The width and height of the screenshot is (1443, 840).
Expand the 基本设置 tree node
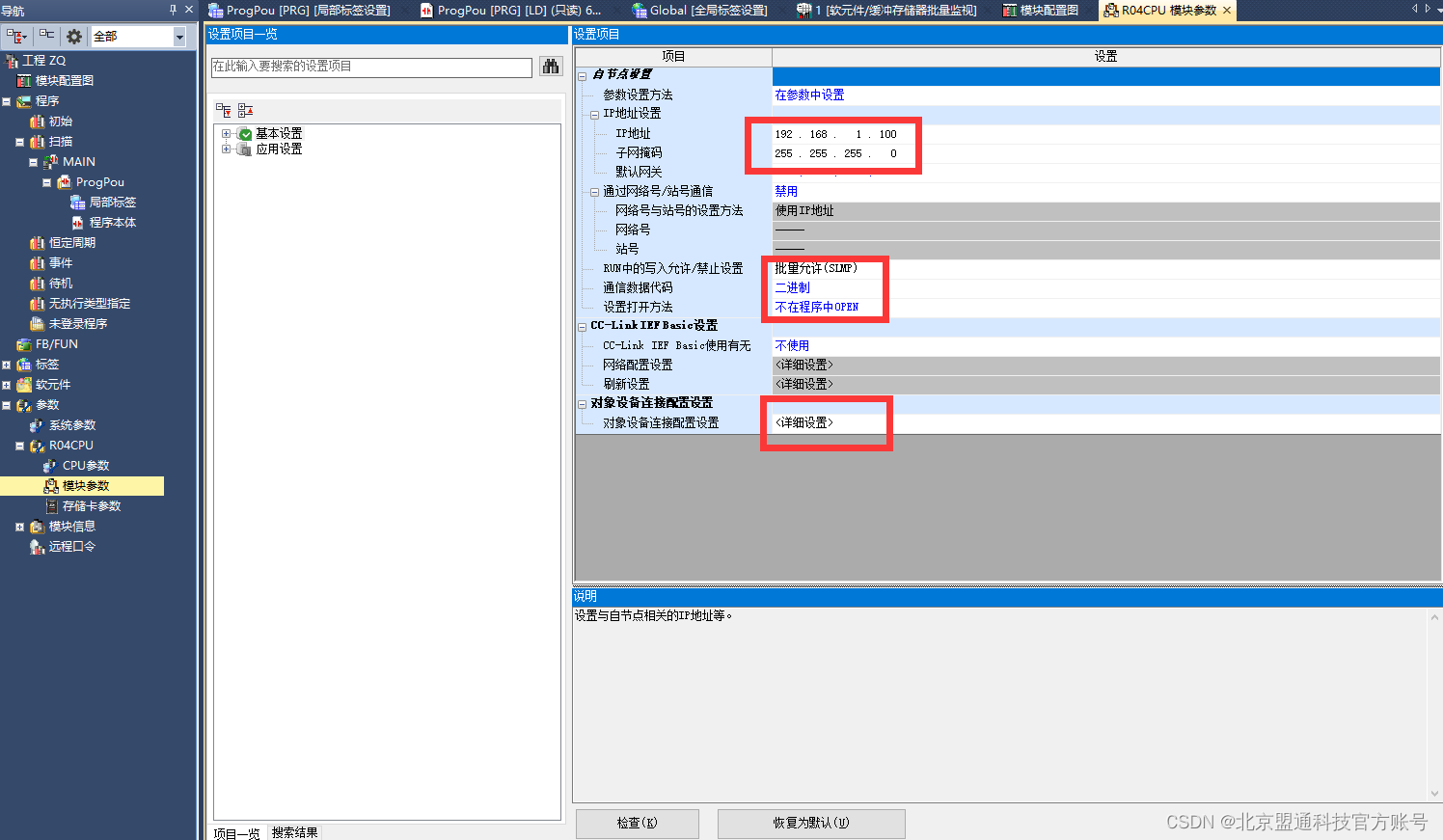(224, 134)
